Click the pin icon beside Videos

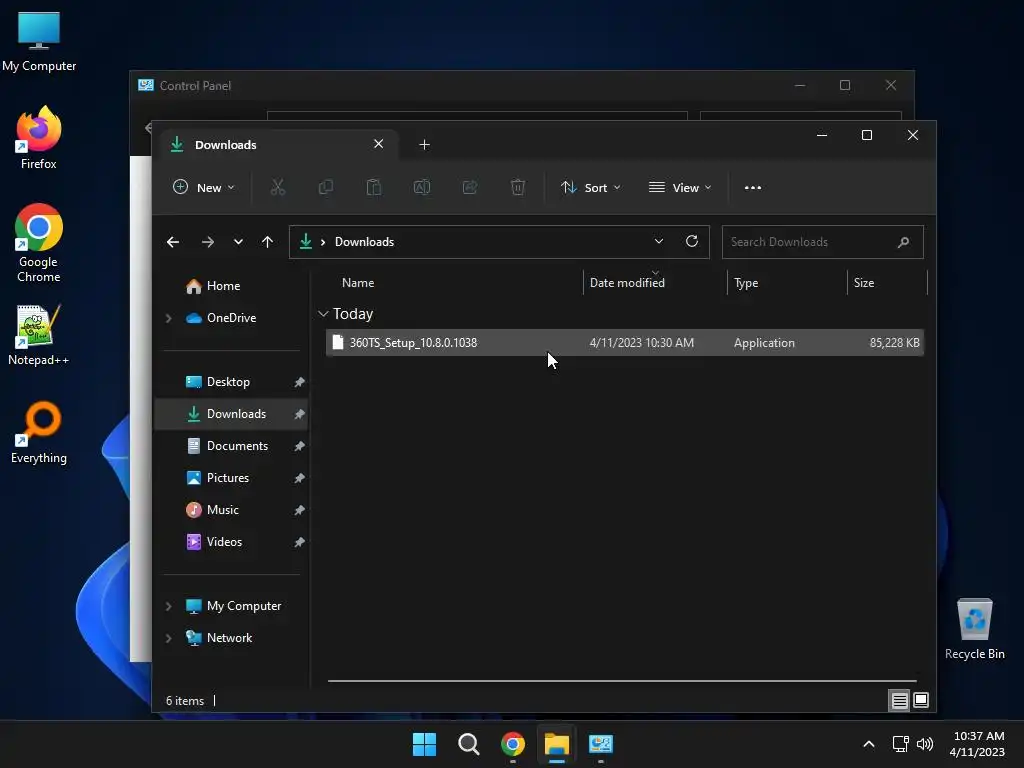coord(299,542)
